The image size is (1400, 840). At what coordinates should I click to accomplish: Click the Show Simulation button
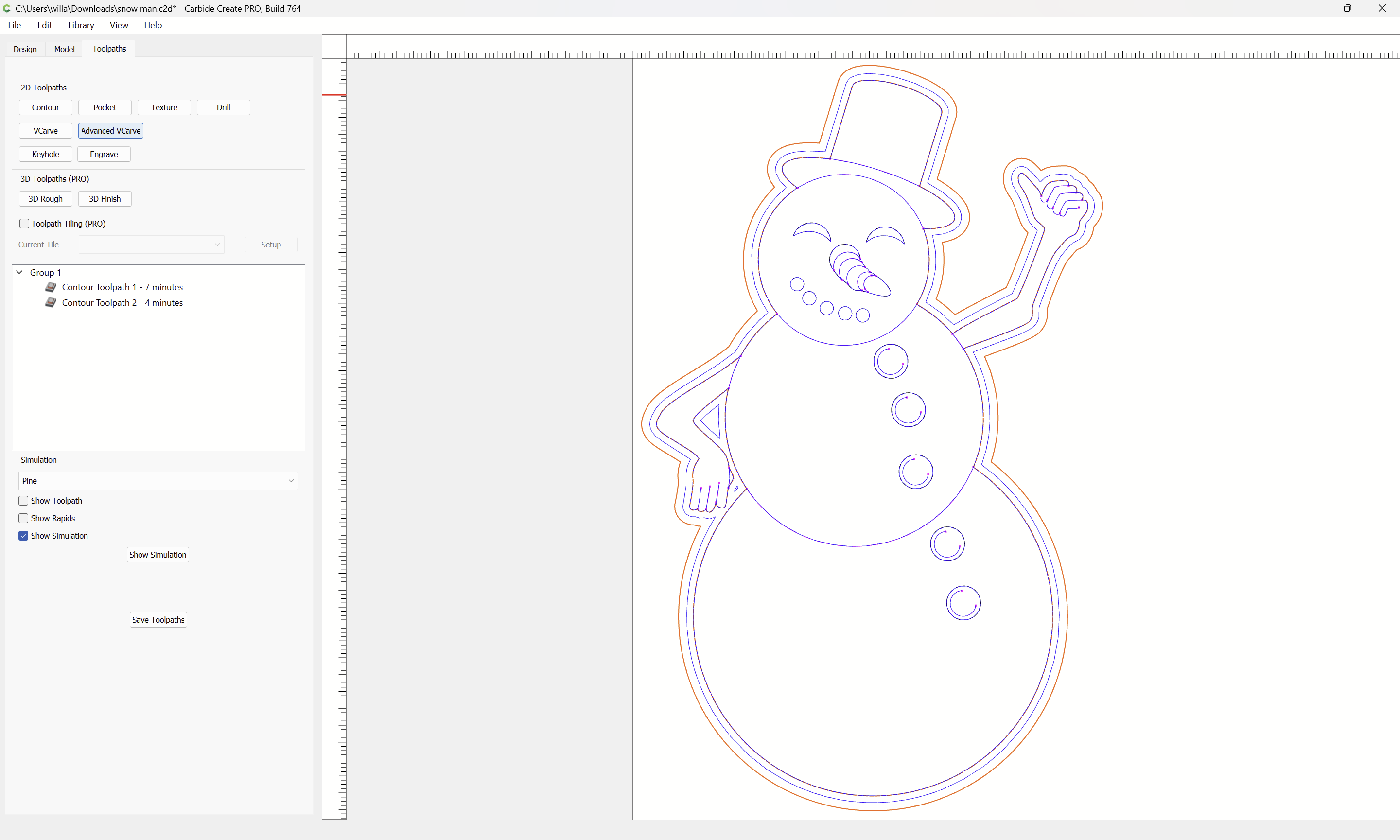click(158, 555)
